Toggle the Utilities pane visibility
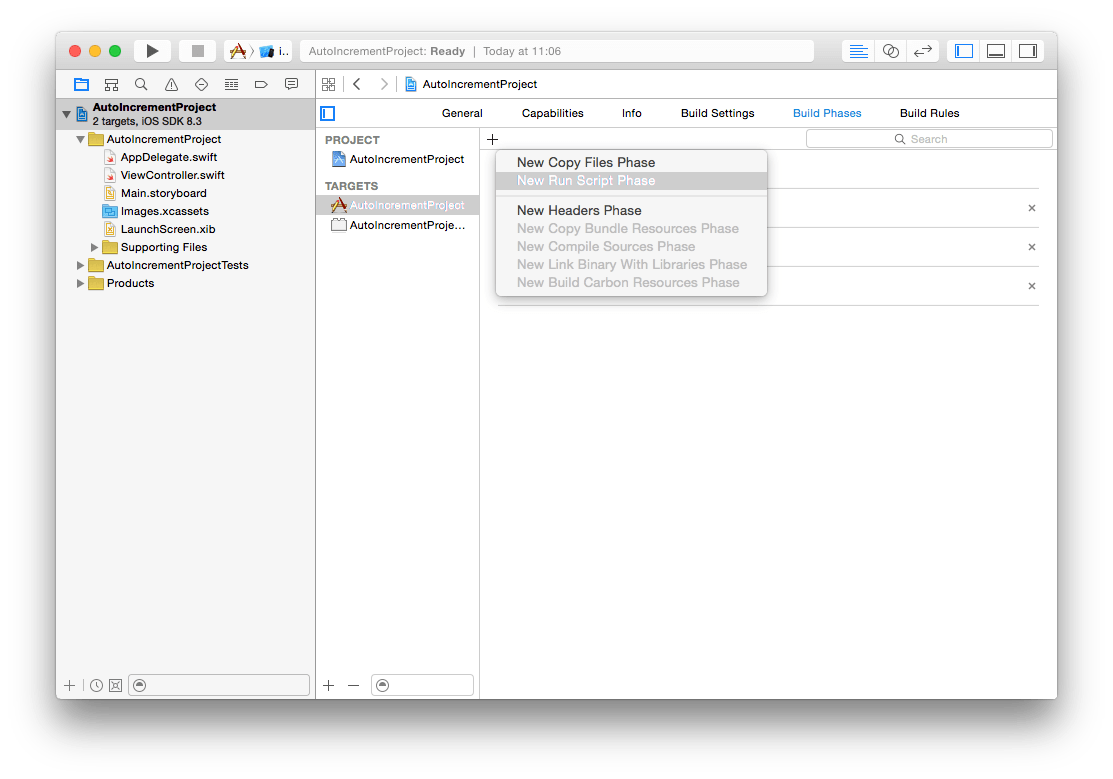Viewport: 1113px width, 779px height. pyautogui.click(x=1028, y=51)
